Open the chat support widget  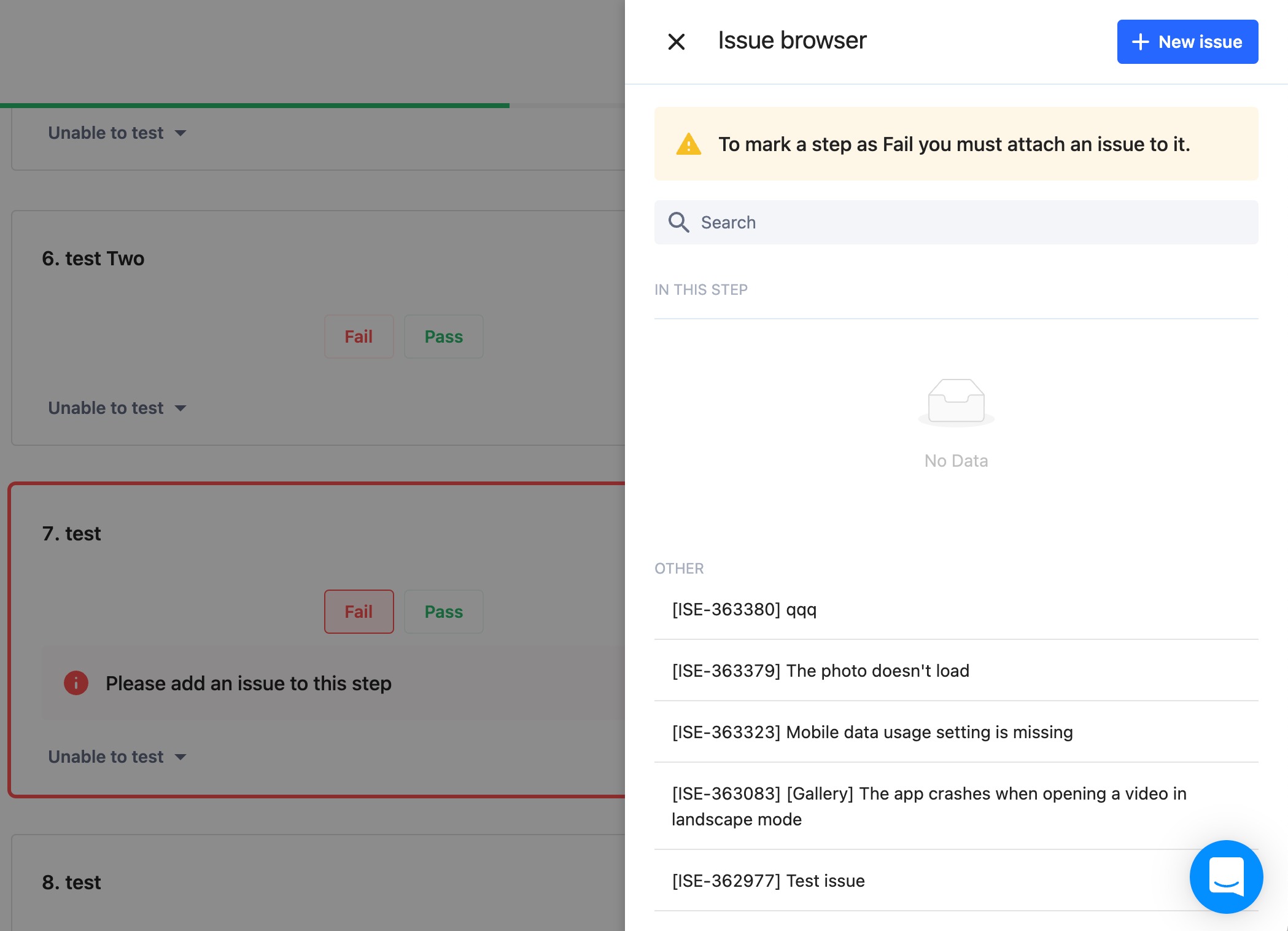(1225, 876)
